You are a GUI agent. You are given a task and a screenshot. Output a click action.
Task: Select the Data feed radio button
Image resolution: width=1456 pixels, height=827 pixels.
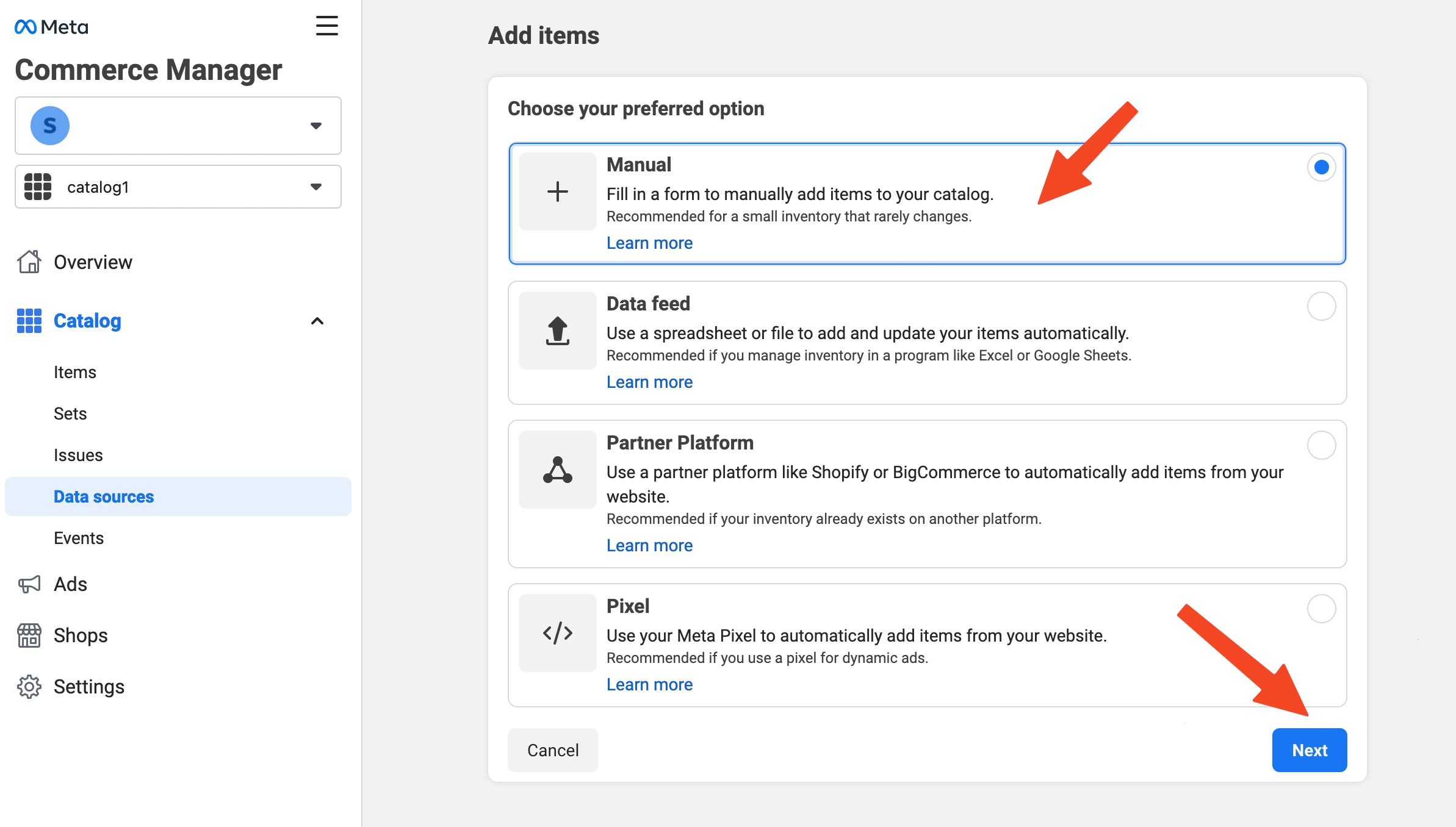point(1321,306)
